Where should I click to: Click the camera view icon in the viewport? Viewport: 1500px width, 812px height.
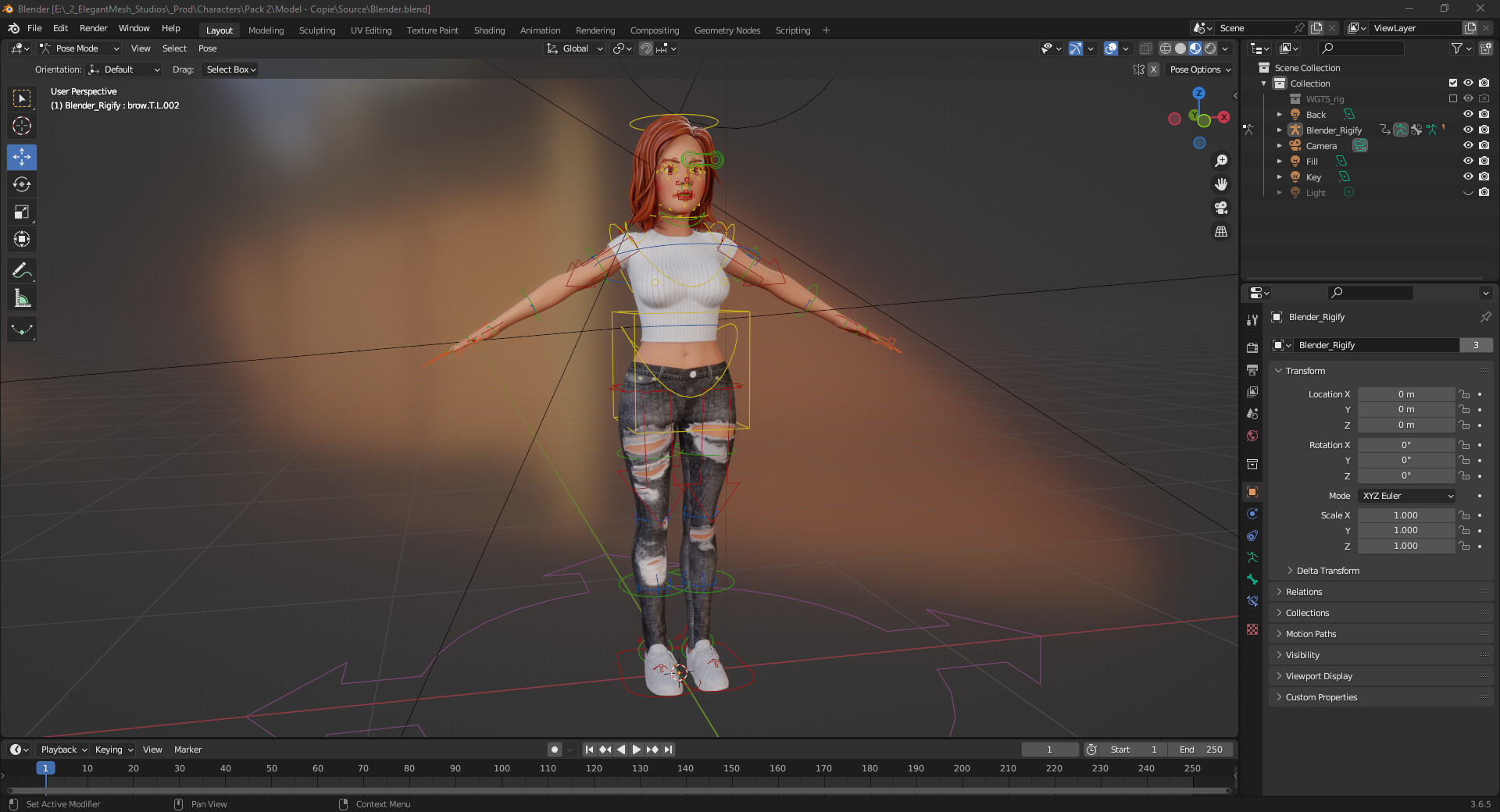click(1220, 208)
